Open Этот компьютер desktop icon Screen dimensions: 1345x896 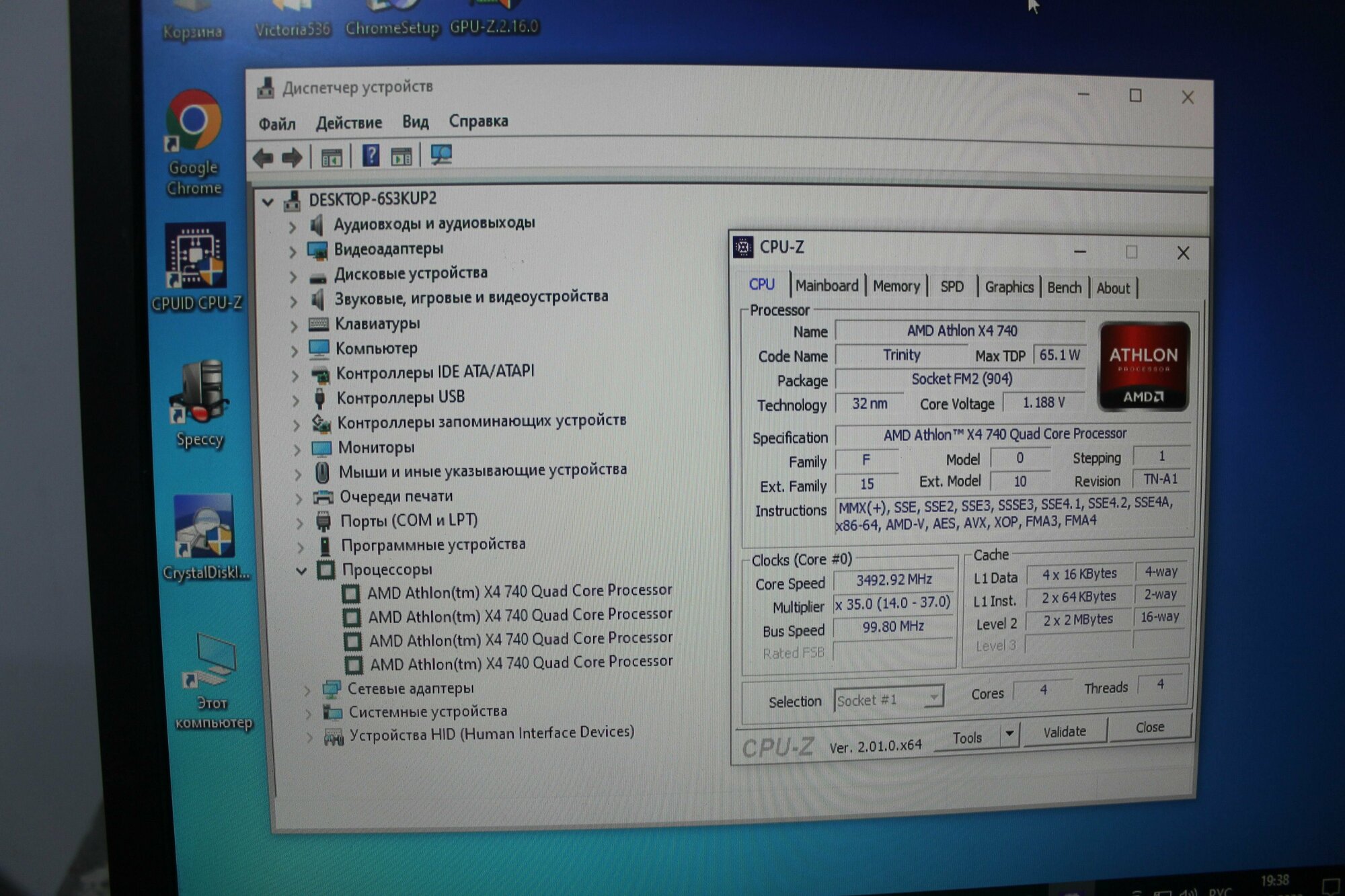(213, 682)
